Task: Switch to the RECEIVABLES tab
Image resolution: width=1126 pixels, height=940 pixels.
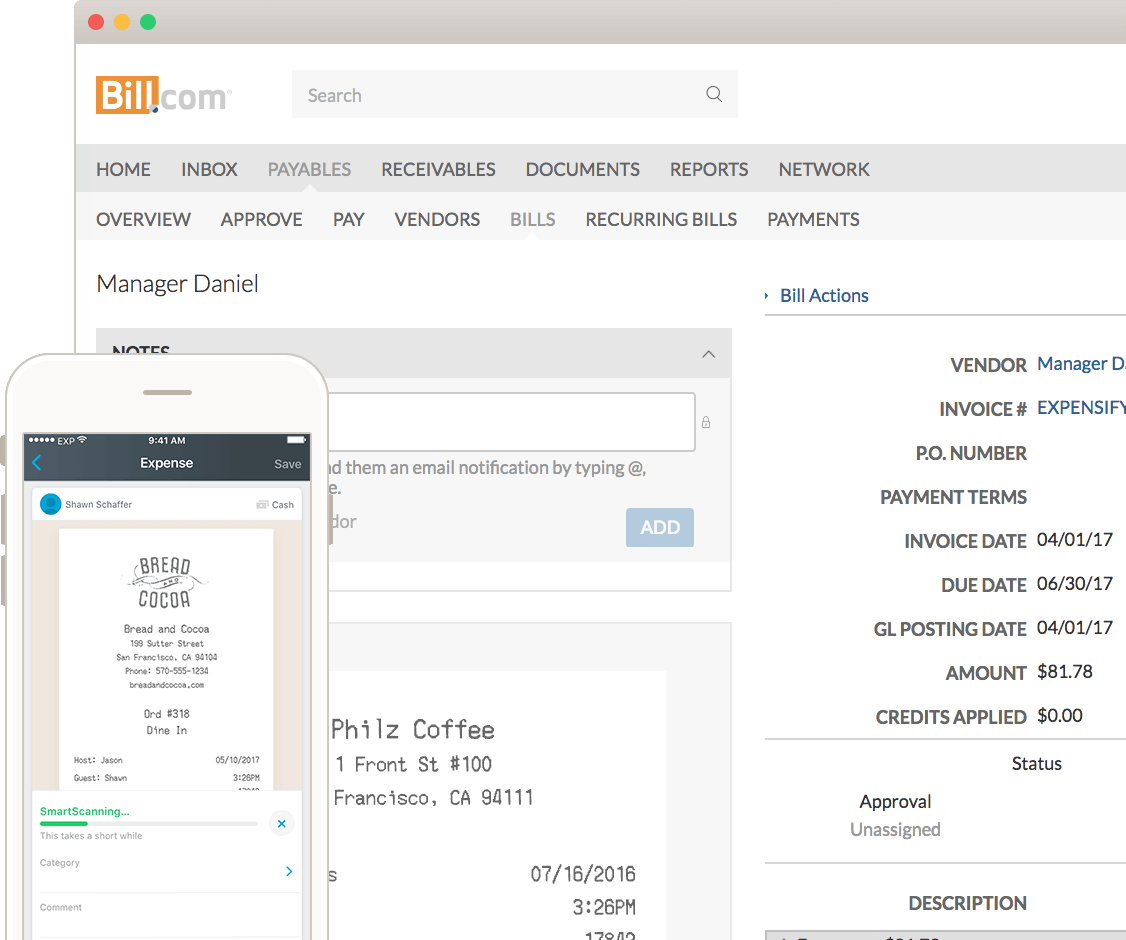Action: (438, 169)
